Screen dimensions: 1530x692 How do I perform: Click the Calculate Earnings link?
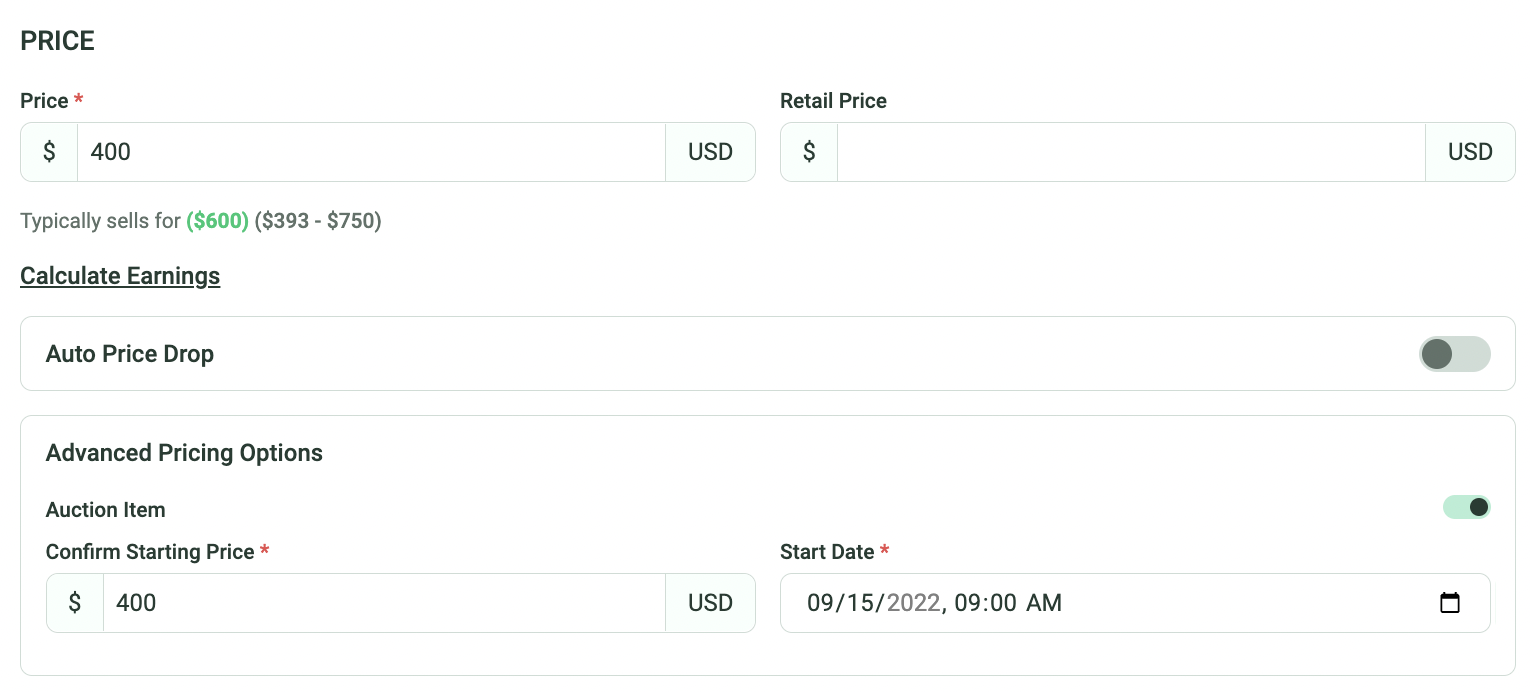tap(120, 276)
